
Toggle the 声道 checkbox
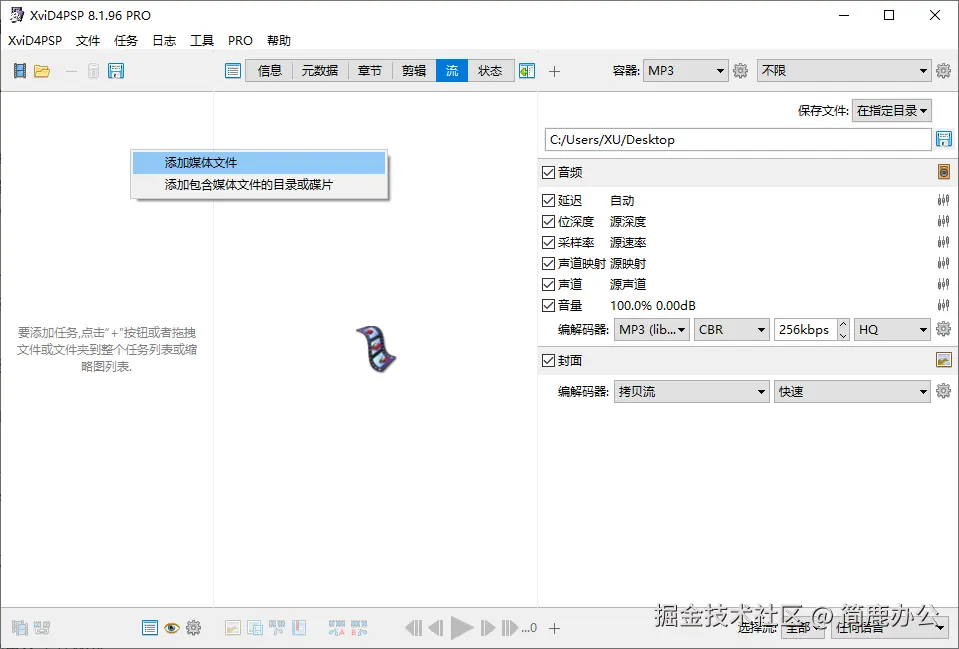pyautogui.click(x=549, y=284)
